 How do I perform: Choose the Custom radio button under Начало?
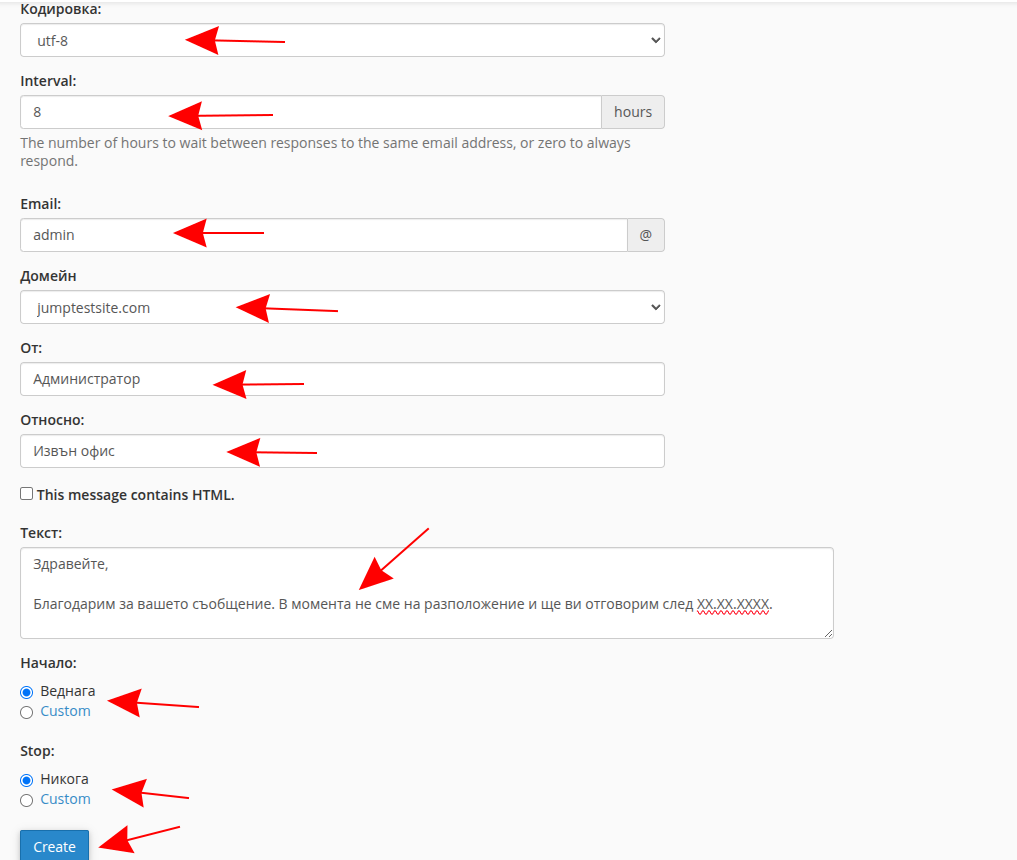[x=27, y=712]
